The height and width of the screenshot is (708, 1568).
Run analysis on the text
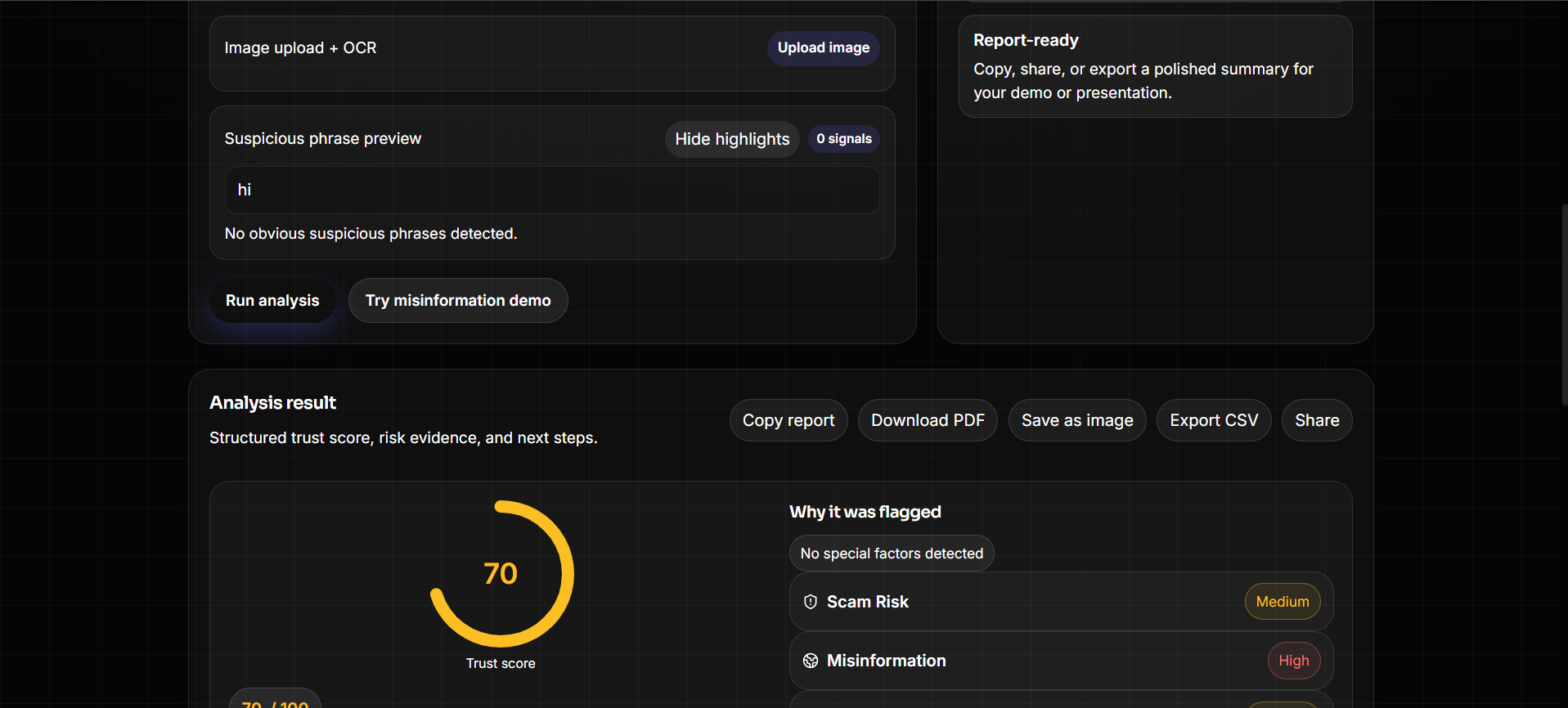[272, 301]
